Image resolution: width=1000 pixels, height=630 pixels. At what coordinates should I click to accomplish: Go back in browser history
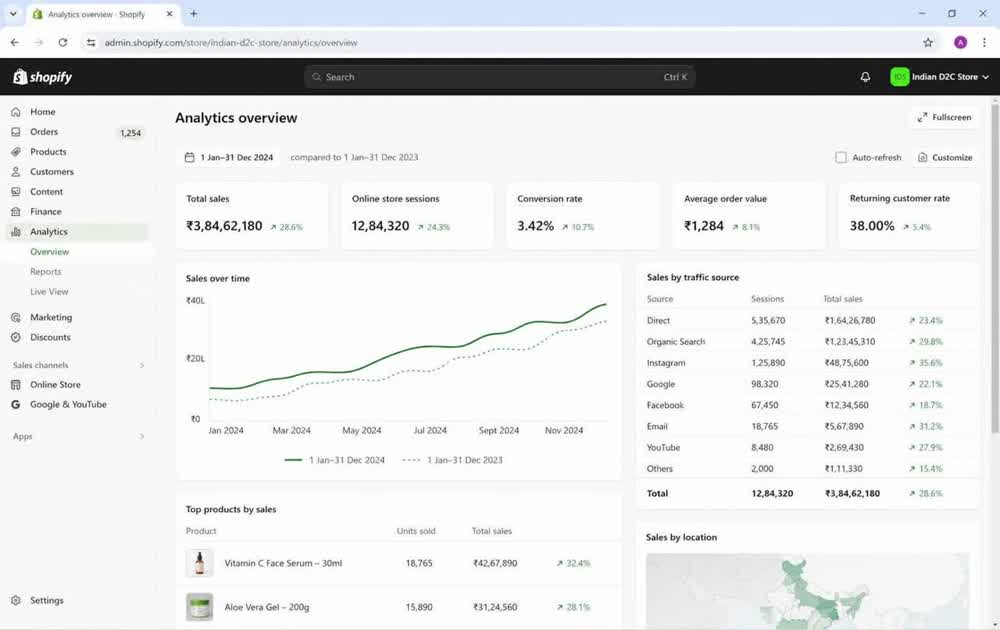point(15,43)
